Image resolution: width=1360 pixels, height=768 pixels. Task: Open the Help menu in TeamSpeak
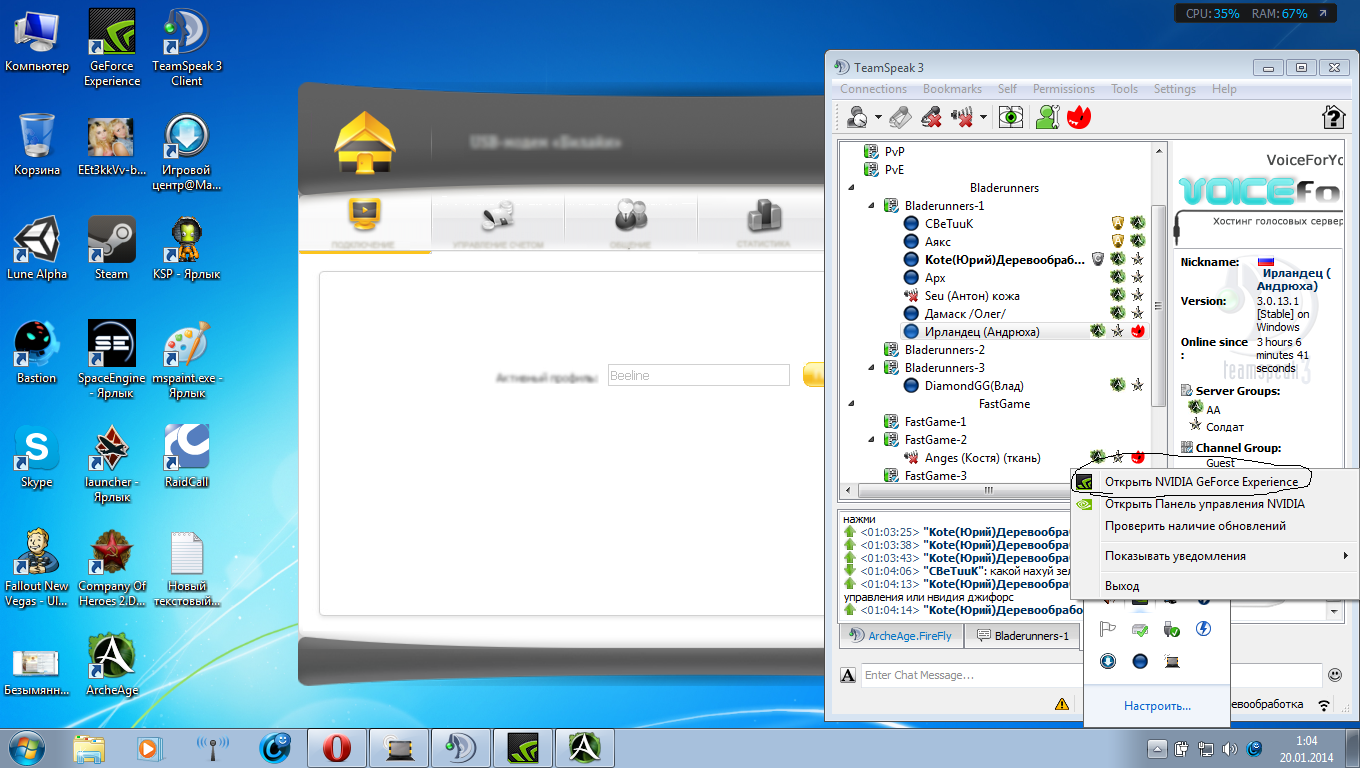point(1224,89)
